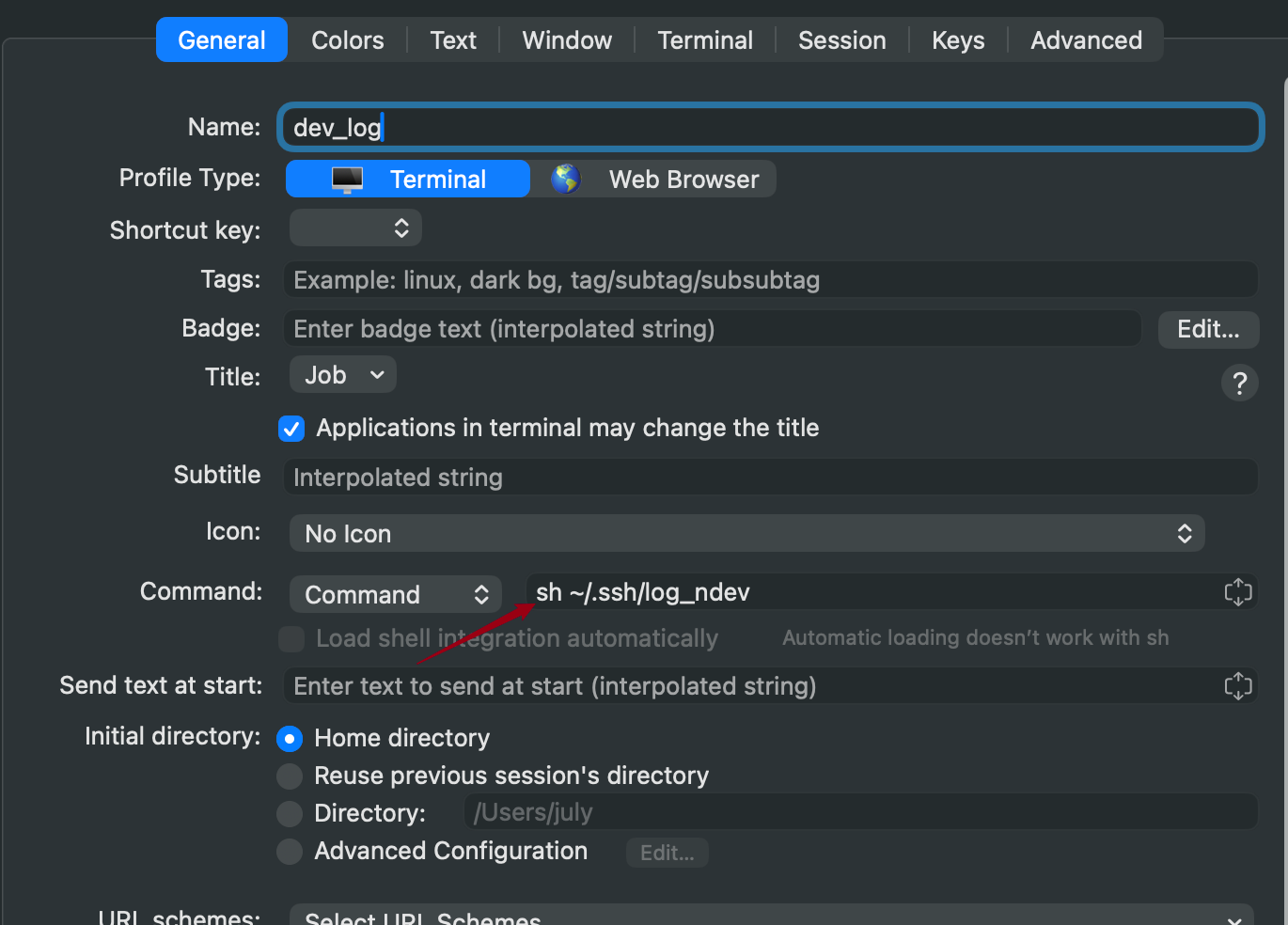The height and width of the screenshot is (925, 1288).
Task: Switch to the Keys tab
Action: coord(958,40)
